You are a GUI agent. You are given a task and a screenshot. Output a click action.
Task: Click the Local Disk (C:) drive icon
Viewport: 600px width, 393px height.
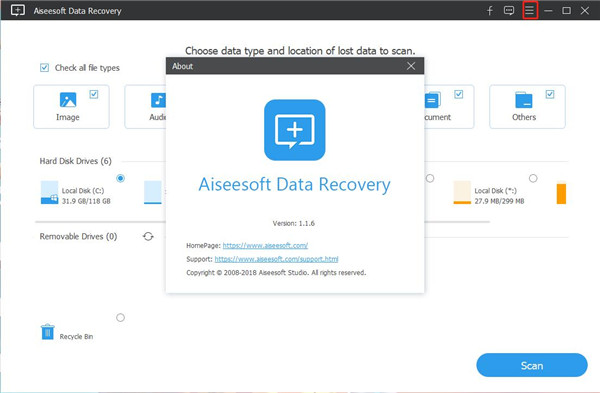tap(49, 193)
